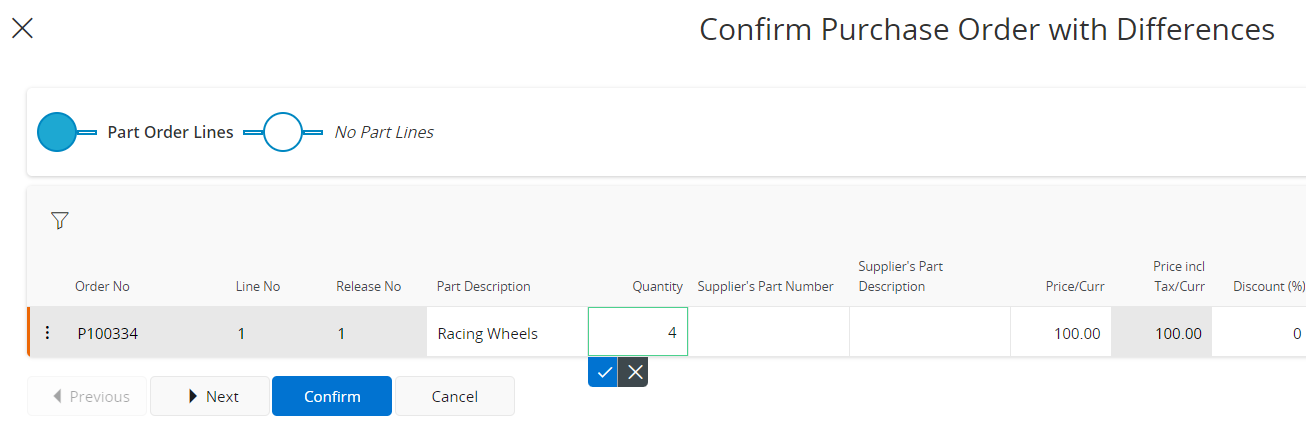
Task: Go to the No Part Lines step
Action: point(283,132)
